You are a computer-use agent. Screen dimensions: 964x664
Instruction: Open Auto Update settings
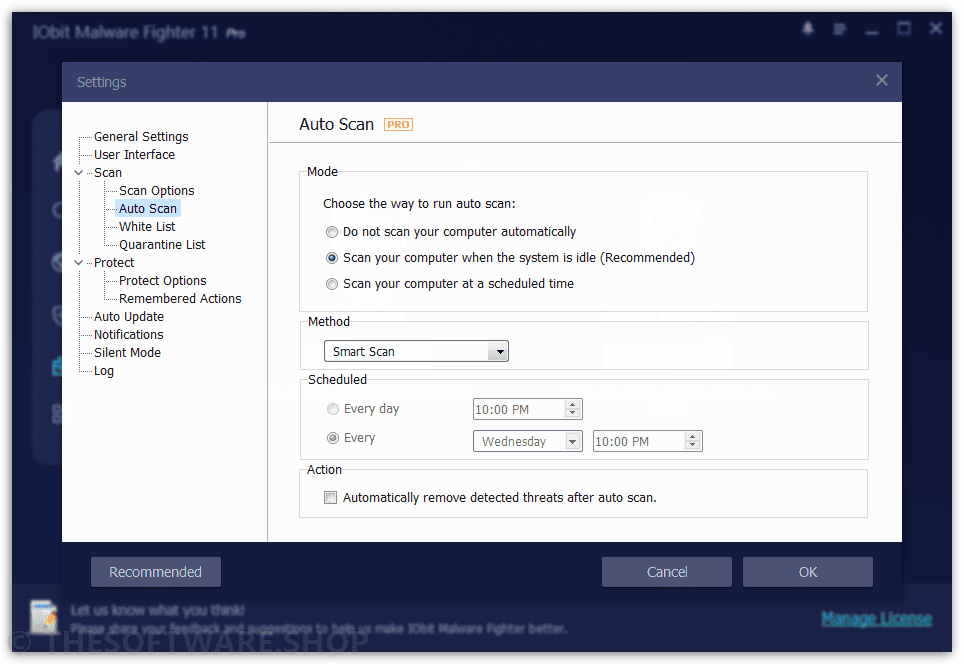point(128,317)
